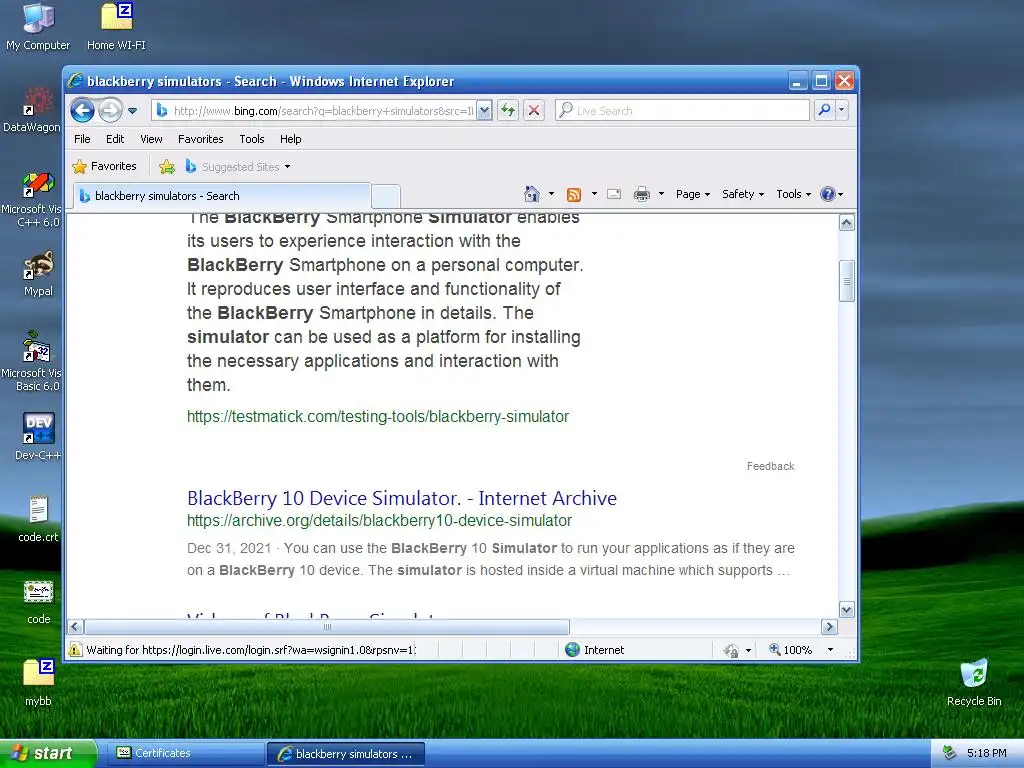
Task: Click the red Stop loading icon
Action: click(534, 110)
